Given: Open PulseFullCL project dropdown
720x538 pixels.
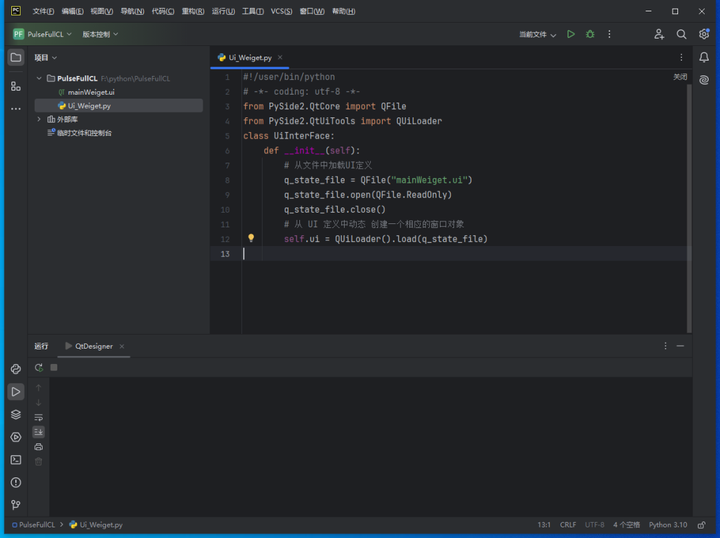Looking at the screenshot, I should (42, 34).
